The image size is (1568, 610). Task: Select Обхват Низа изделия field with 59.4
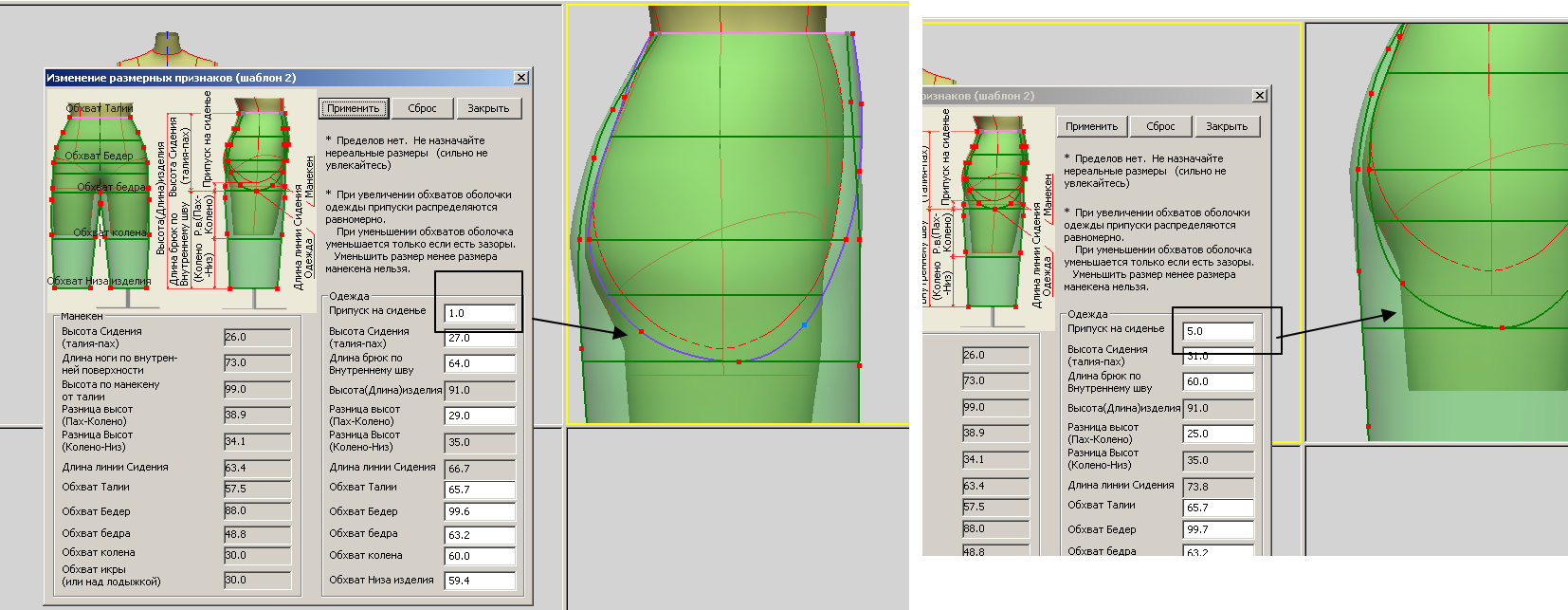(480, 581)
